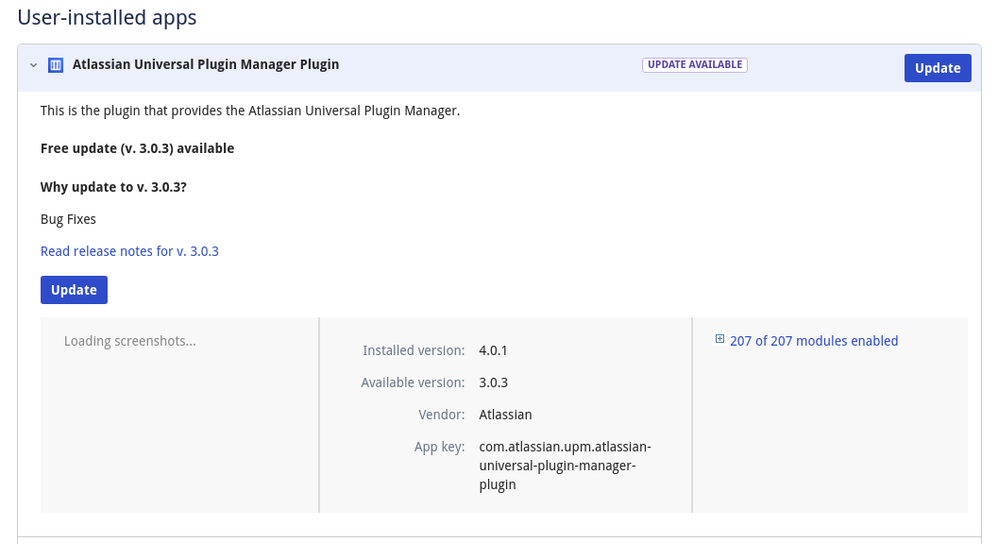
Task: Click the Vendor value Atlassian
Action: pyautogui.click(x=505, y=415)
